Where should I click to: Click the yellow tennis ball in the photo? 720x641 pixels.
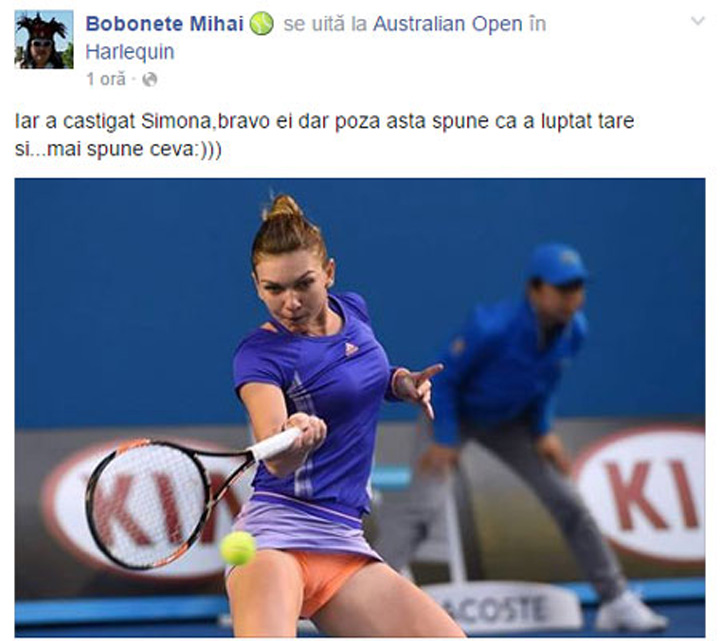point(237,547)
